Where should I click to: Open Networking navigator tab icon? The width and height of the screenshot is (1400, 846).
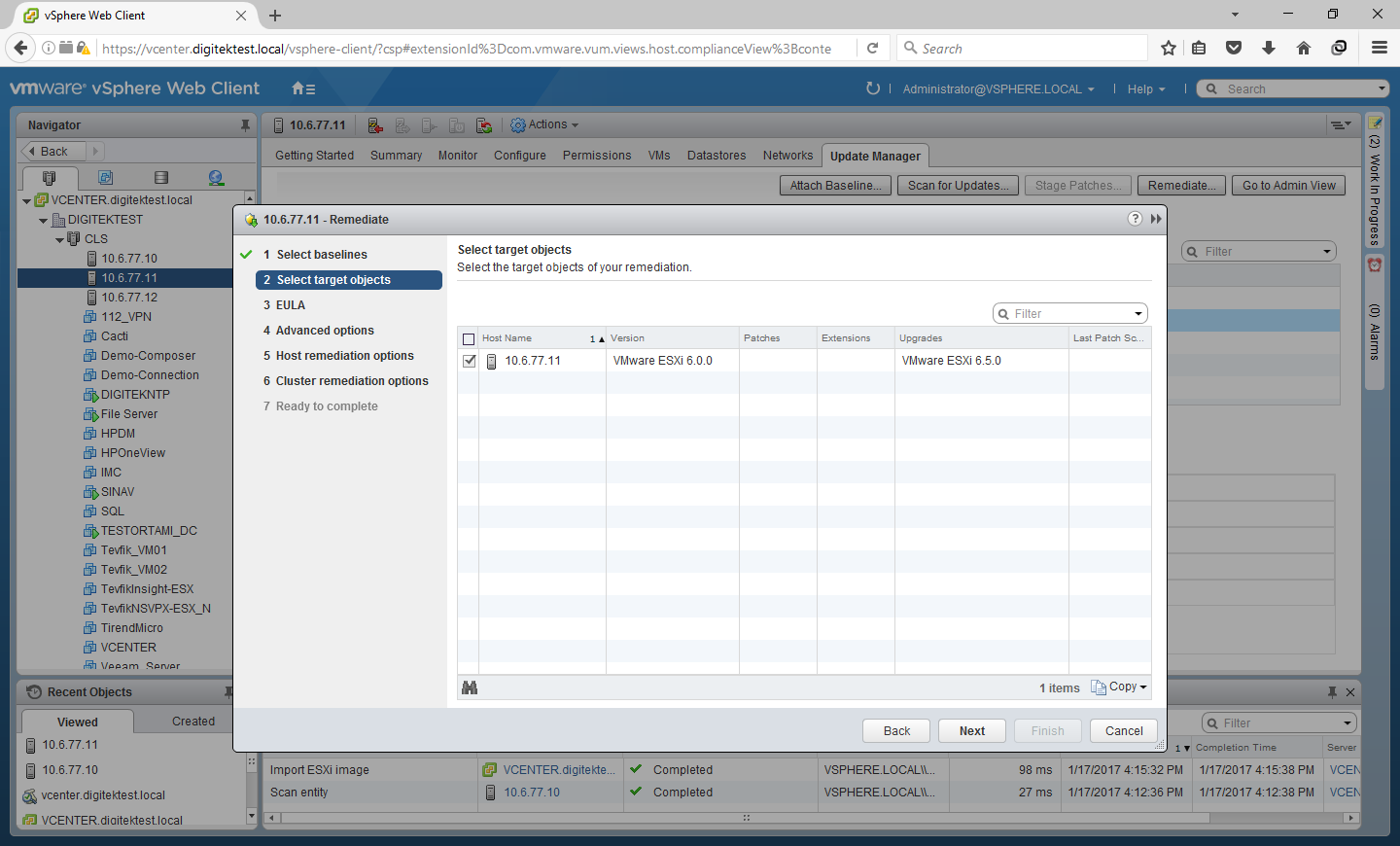tap(216, 177)
